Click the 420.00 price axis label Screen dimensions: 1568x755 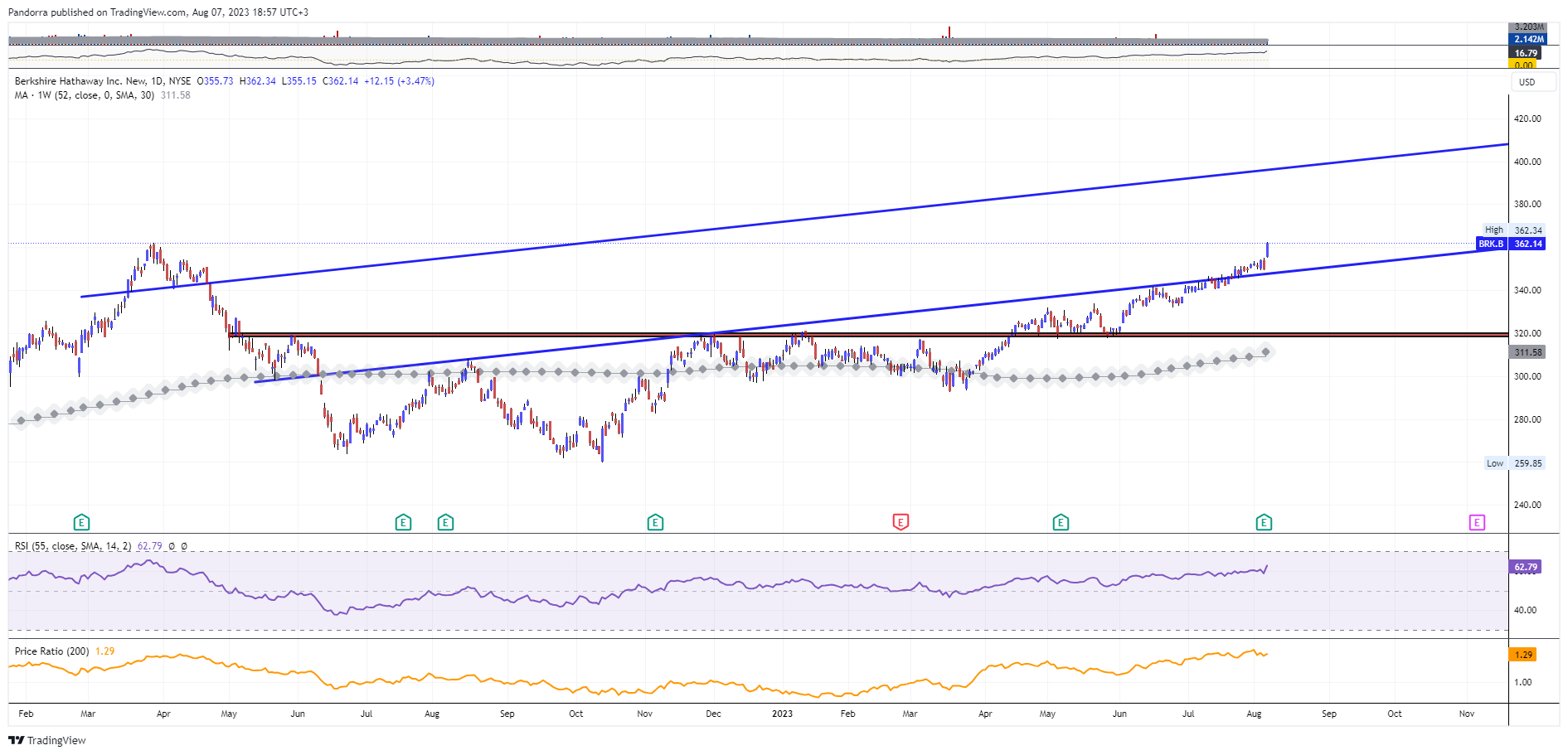tap(1527, 119)
